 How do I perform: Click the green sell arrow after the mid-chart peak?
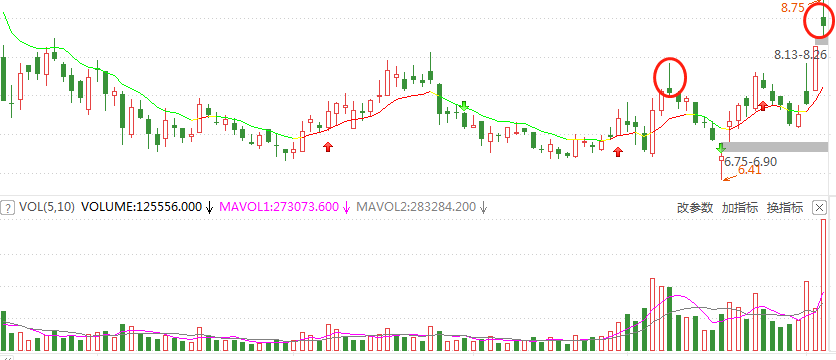[x=464, y=106]
